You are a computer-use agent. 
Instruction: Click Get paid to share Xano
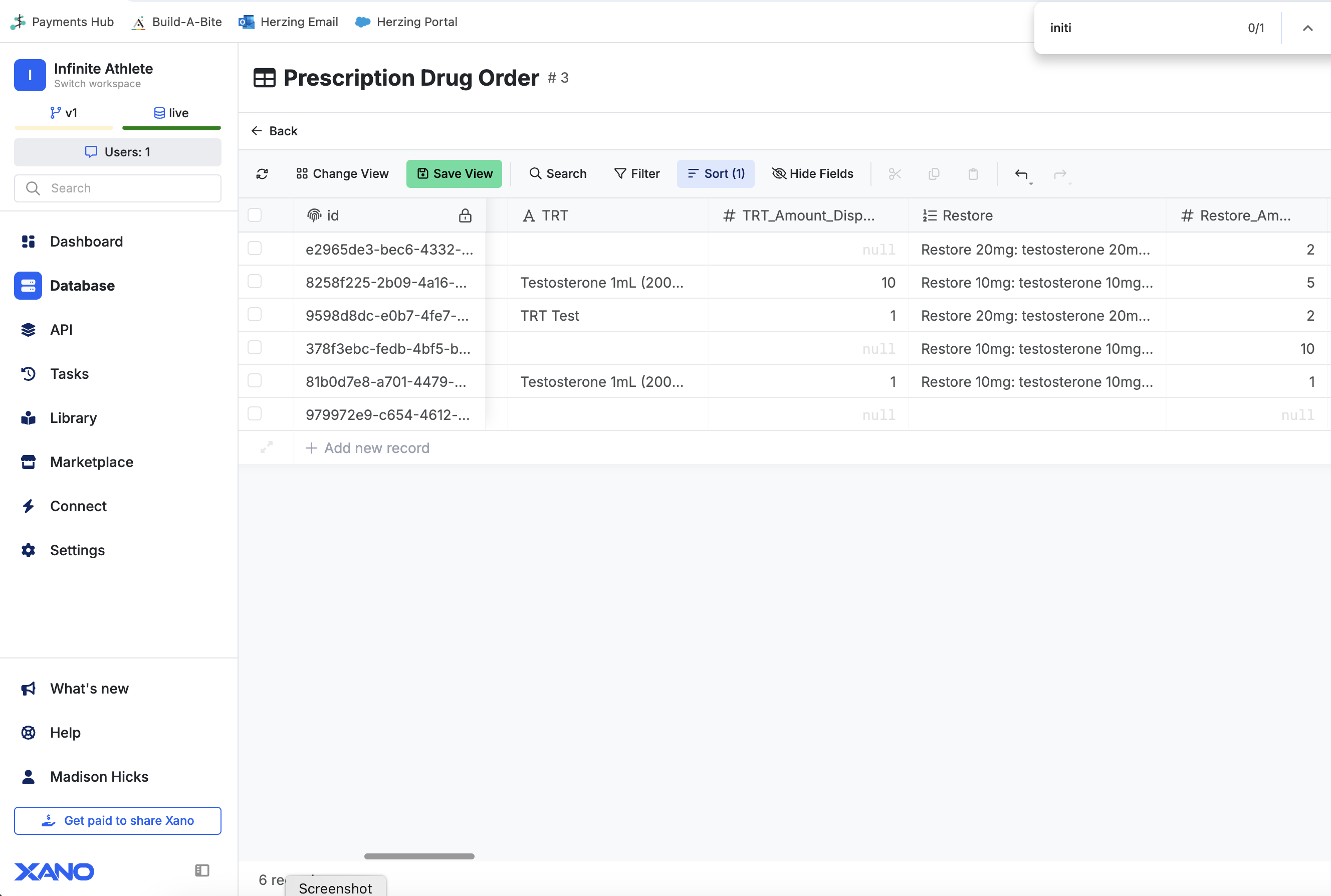118,820
